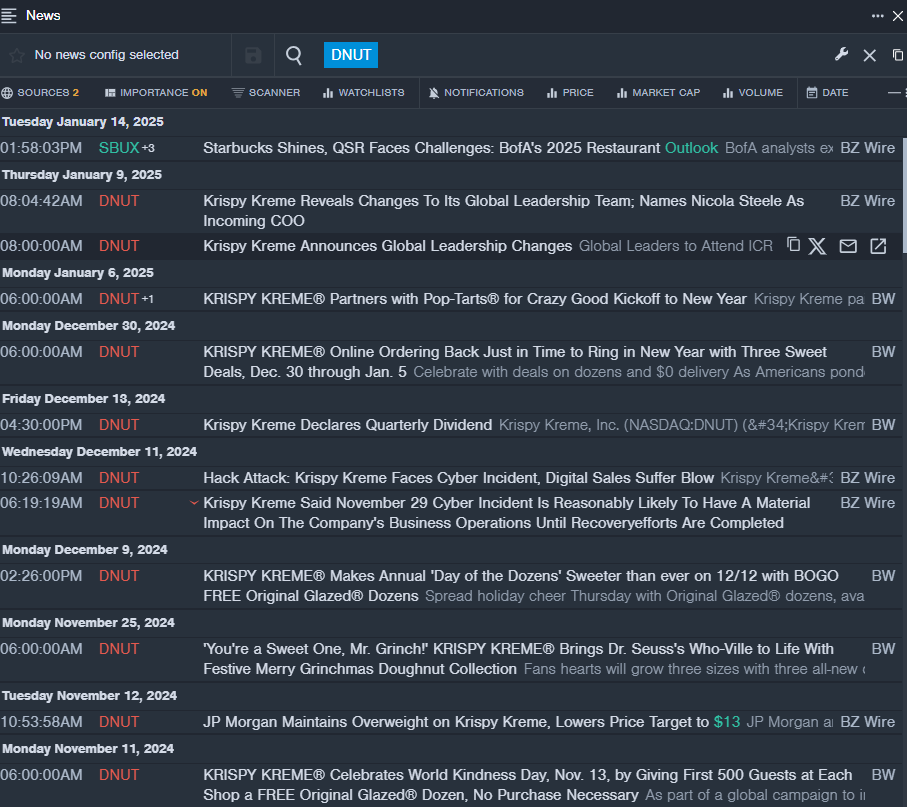The image size is (907, 807).
Task: Click the save config floppy disk icon
Action: 253,55
